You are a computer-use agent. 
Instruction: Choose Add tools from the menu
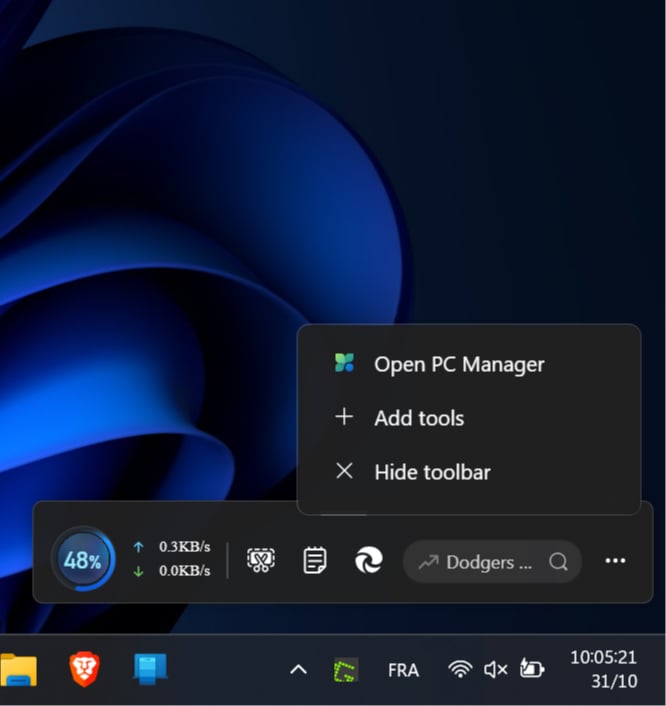(x=418, y=418)
